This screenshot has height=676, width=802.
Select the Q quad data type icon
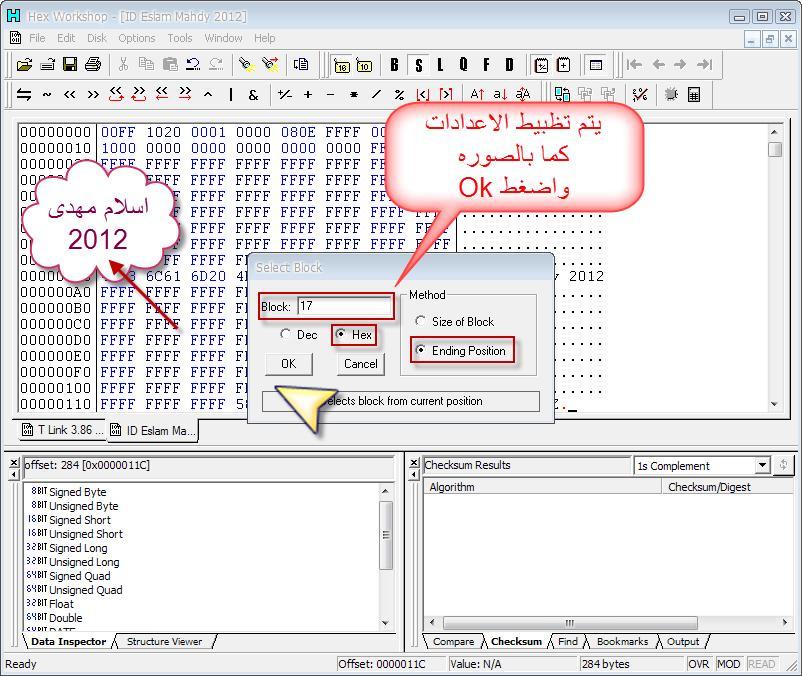[x=463, y=65]
